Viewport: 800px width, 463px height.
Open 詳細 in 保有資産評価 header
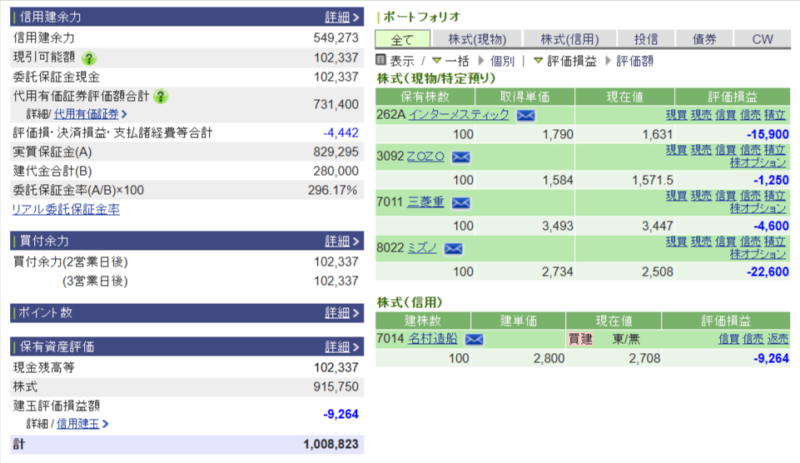coord(342,347)
